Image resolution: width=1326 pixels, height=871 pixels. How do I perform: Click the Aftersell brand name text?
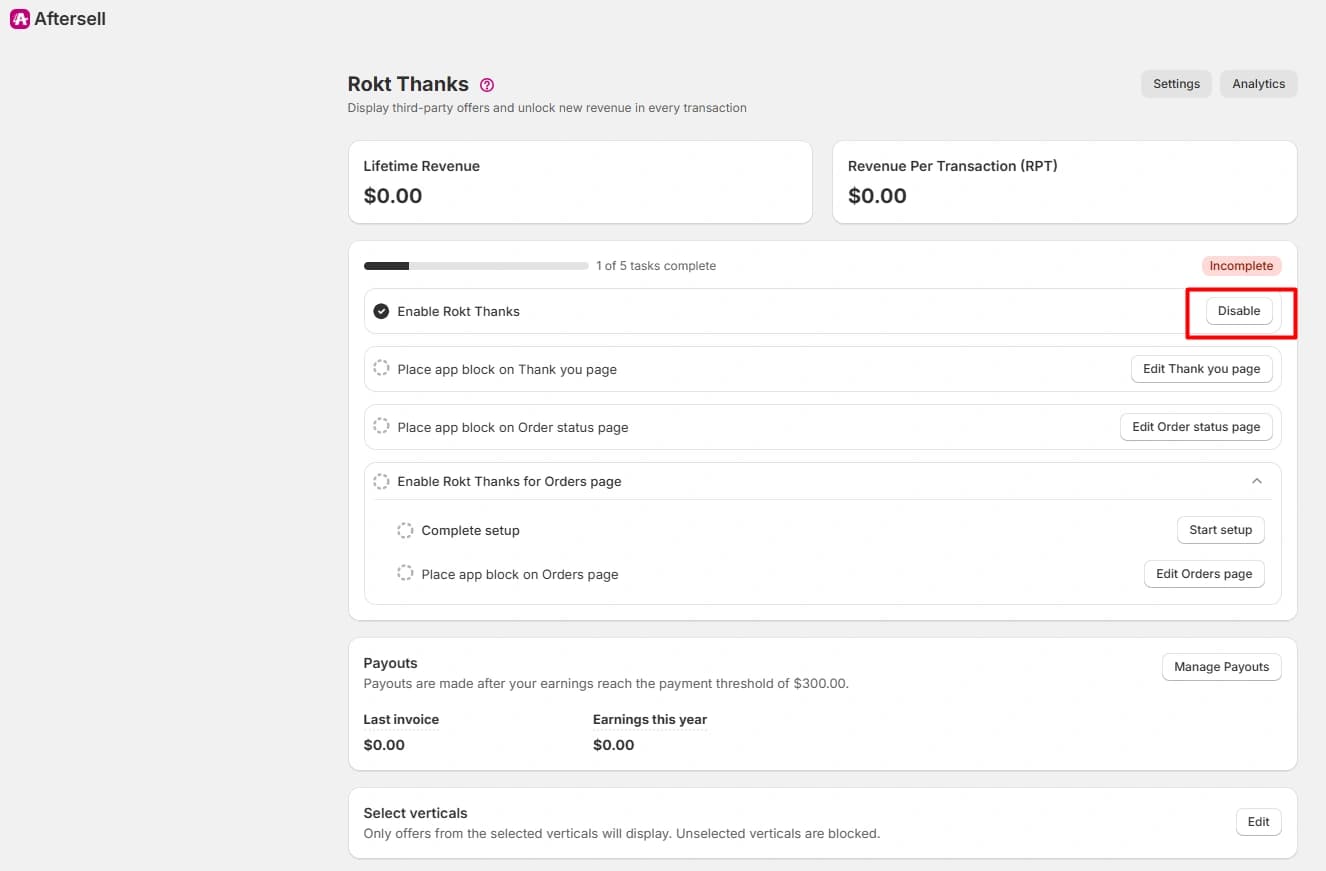tap(70, 19)
